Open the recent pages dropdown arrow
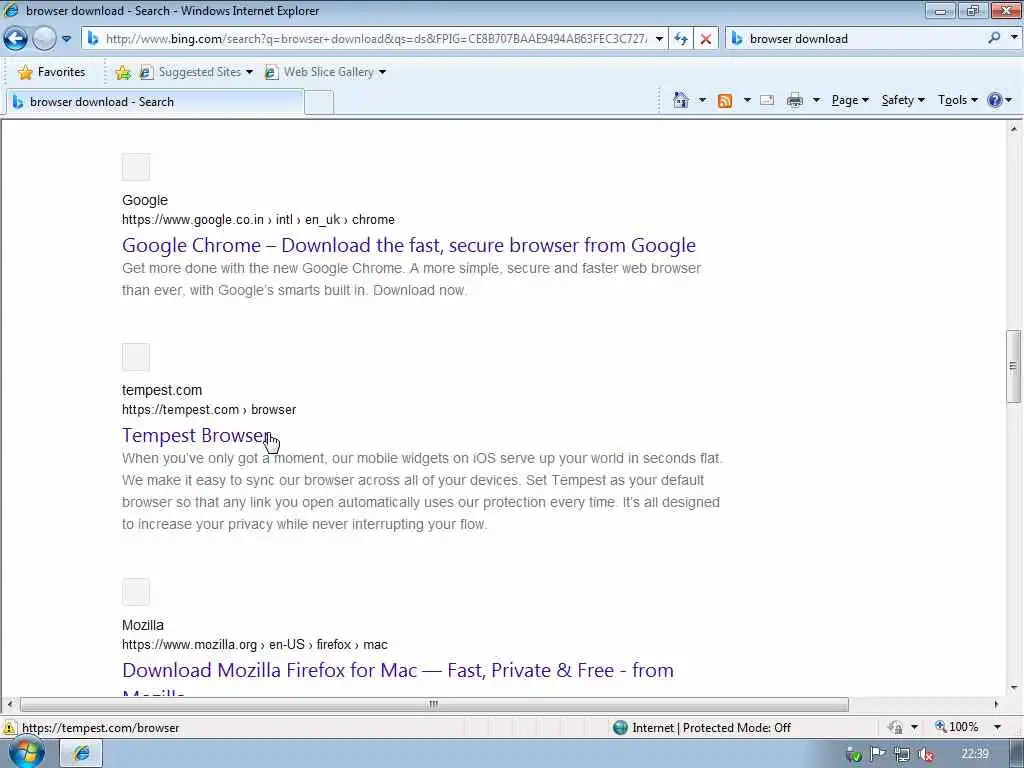 pyautogui.click(x=67, y=39)
